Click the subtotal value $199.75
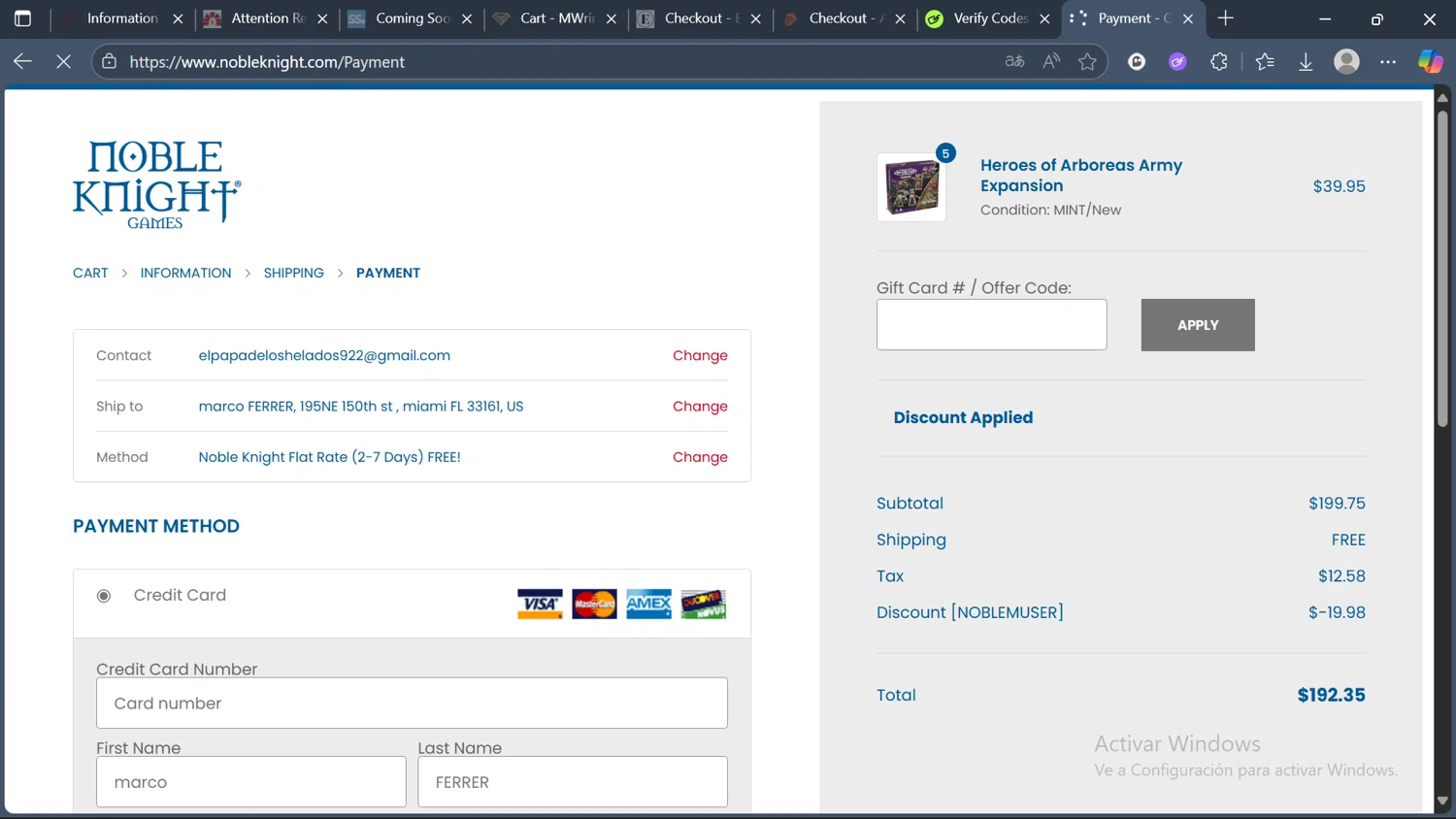 point(1337,503)
